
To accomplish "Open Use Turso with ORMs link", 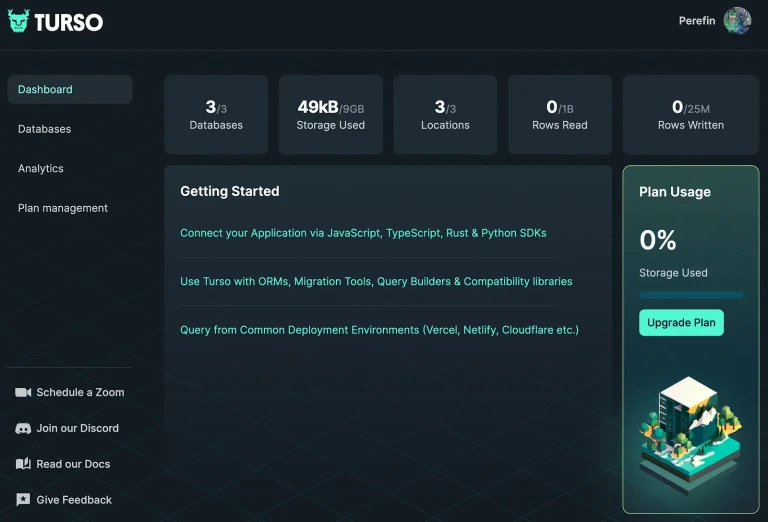I will 376,282.
